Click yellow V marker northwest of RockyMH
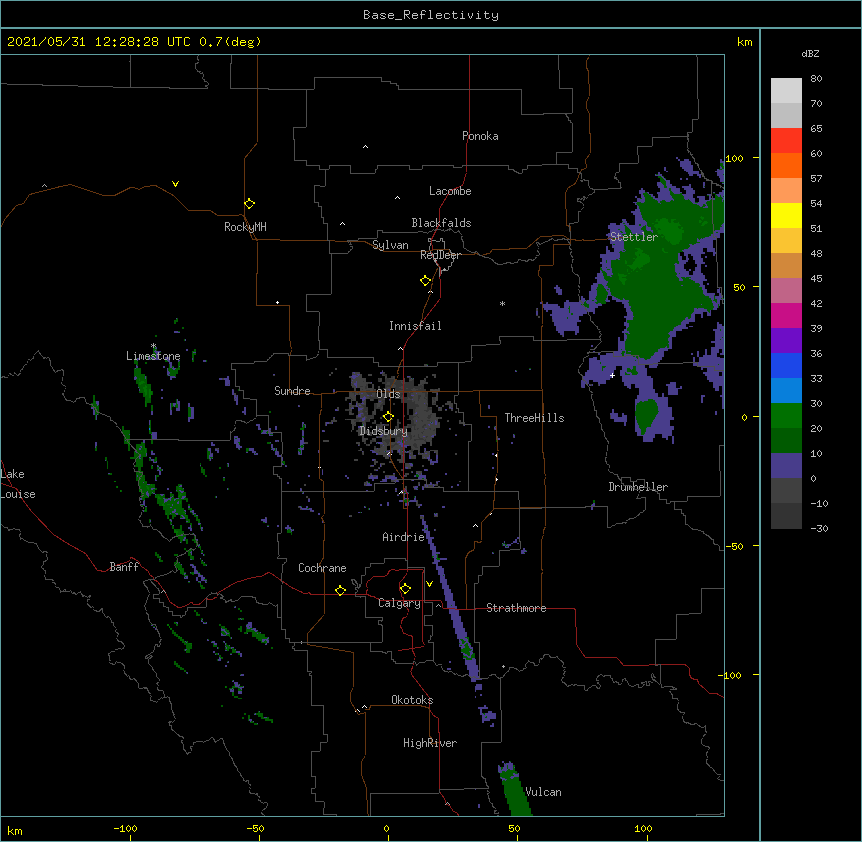 (x=175, y=184)
